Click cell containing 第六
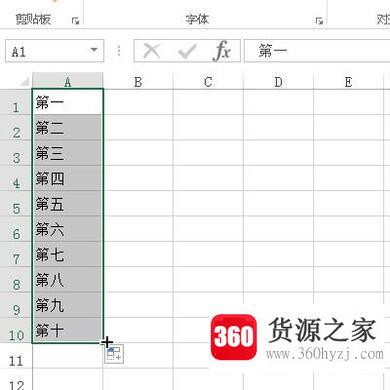The height and width of the screenshot is (390, 390). [68, 229]
